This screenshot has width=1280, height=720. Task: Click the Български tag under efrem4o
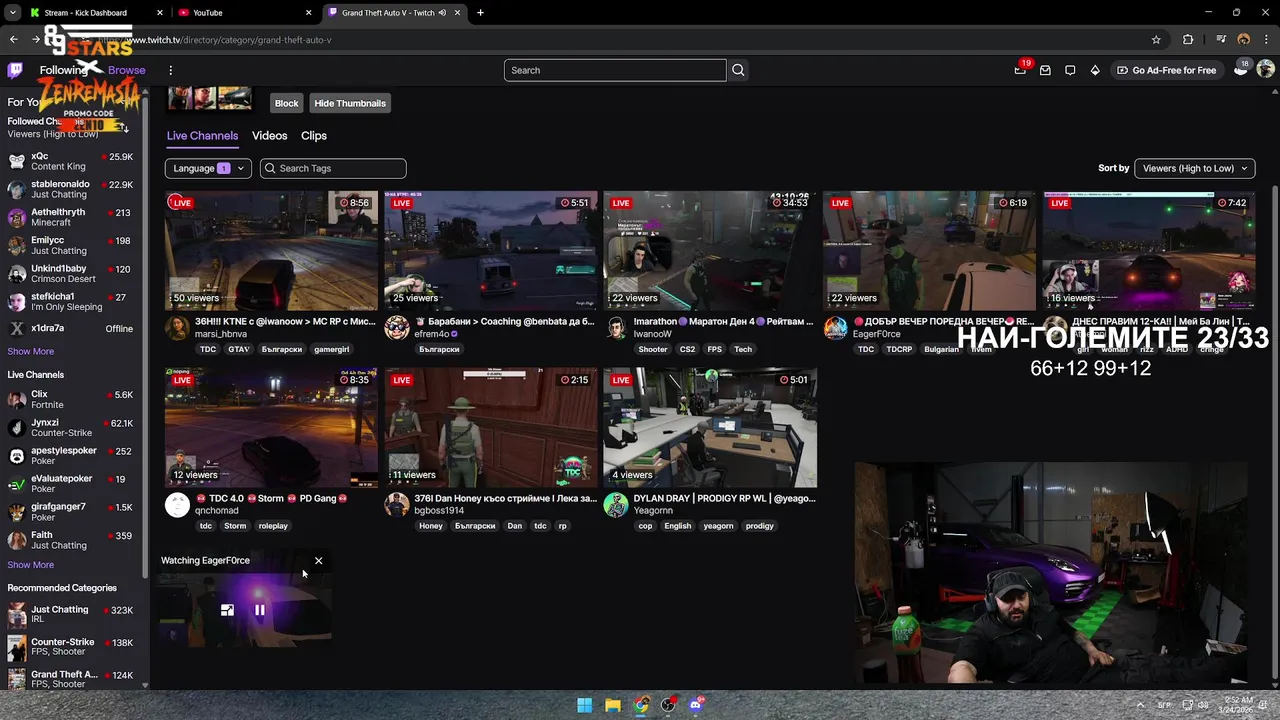tap(439, 349)
